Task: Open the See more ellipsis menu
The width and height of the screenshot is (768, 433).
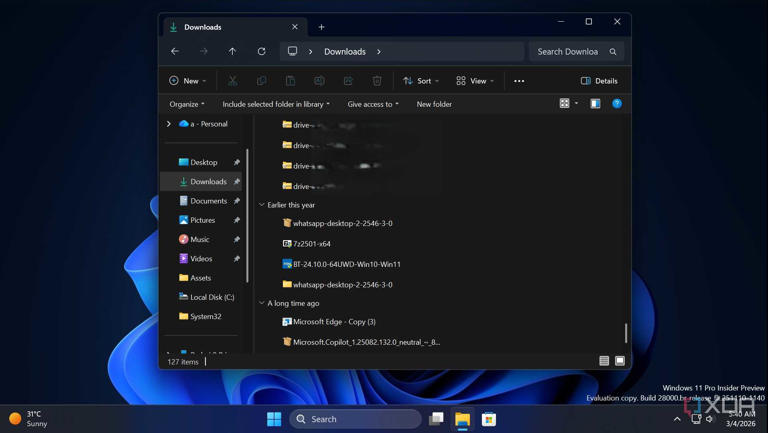Action: tap(519, 81)
